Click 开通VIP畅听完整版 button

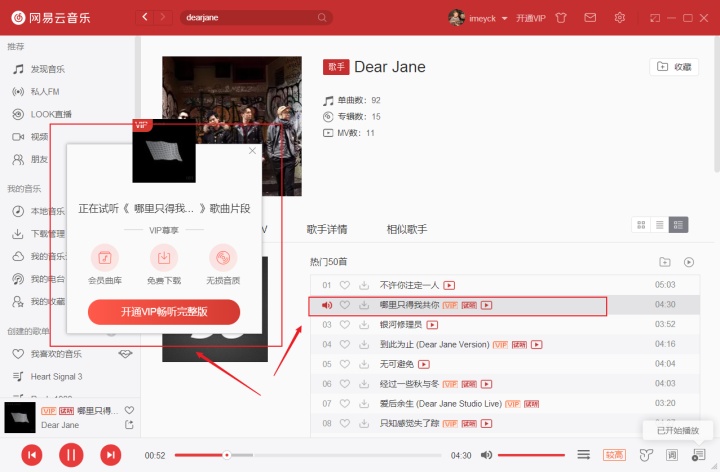pyautogui.click(x=164, y=312)
